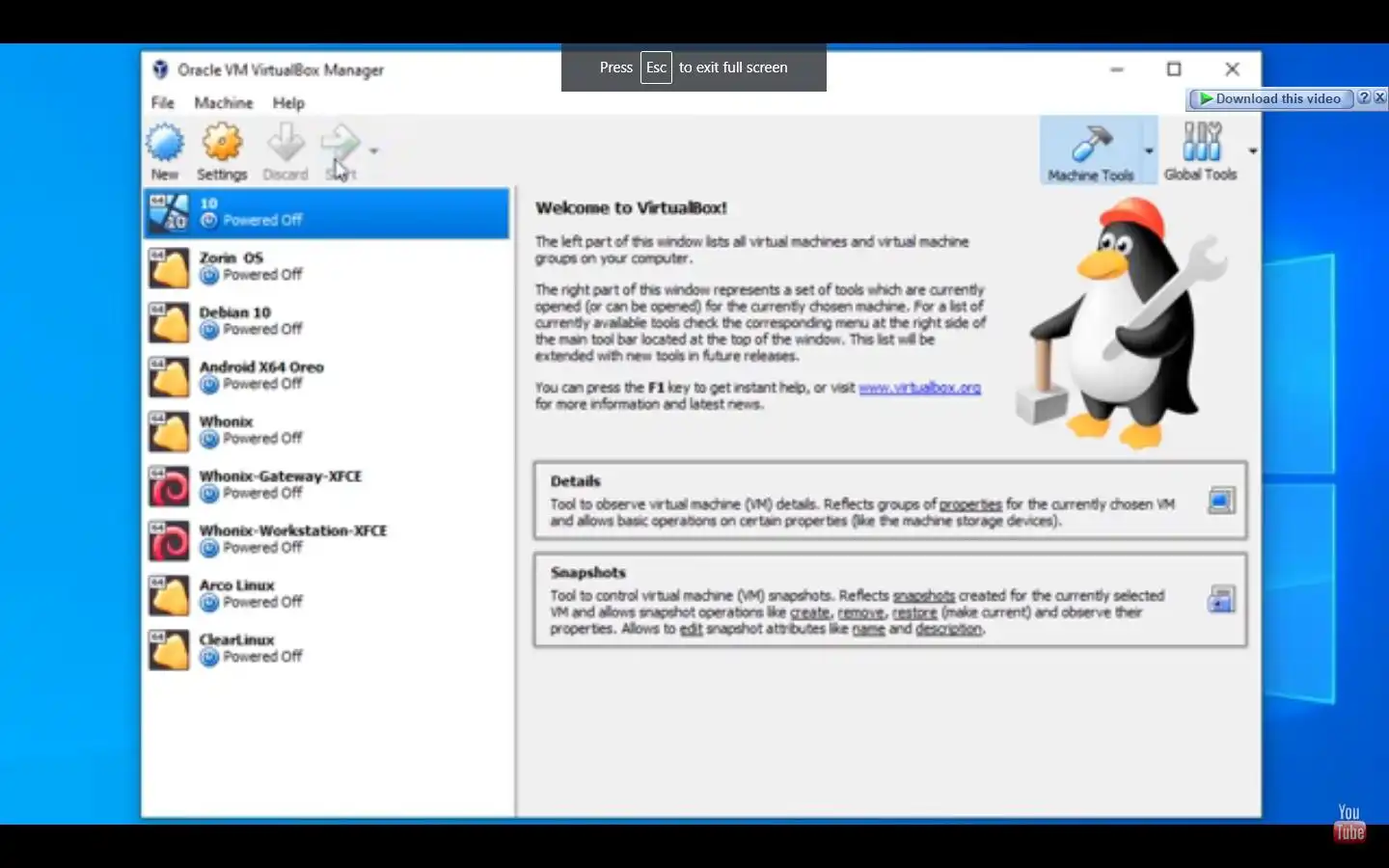Click the Android X64 Oreo machine icon
The width and height of the screenshot is (1389, 868).
click(169, 377)
